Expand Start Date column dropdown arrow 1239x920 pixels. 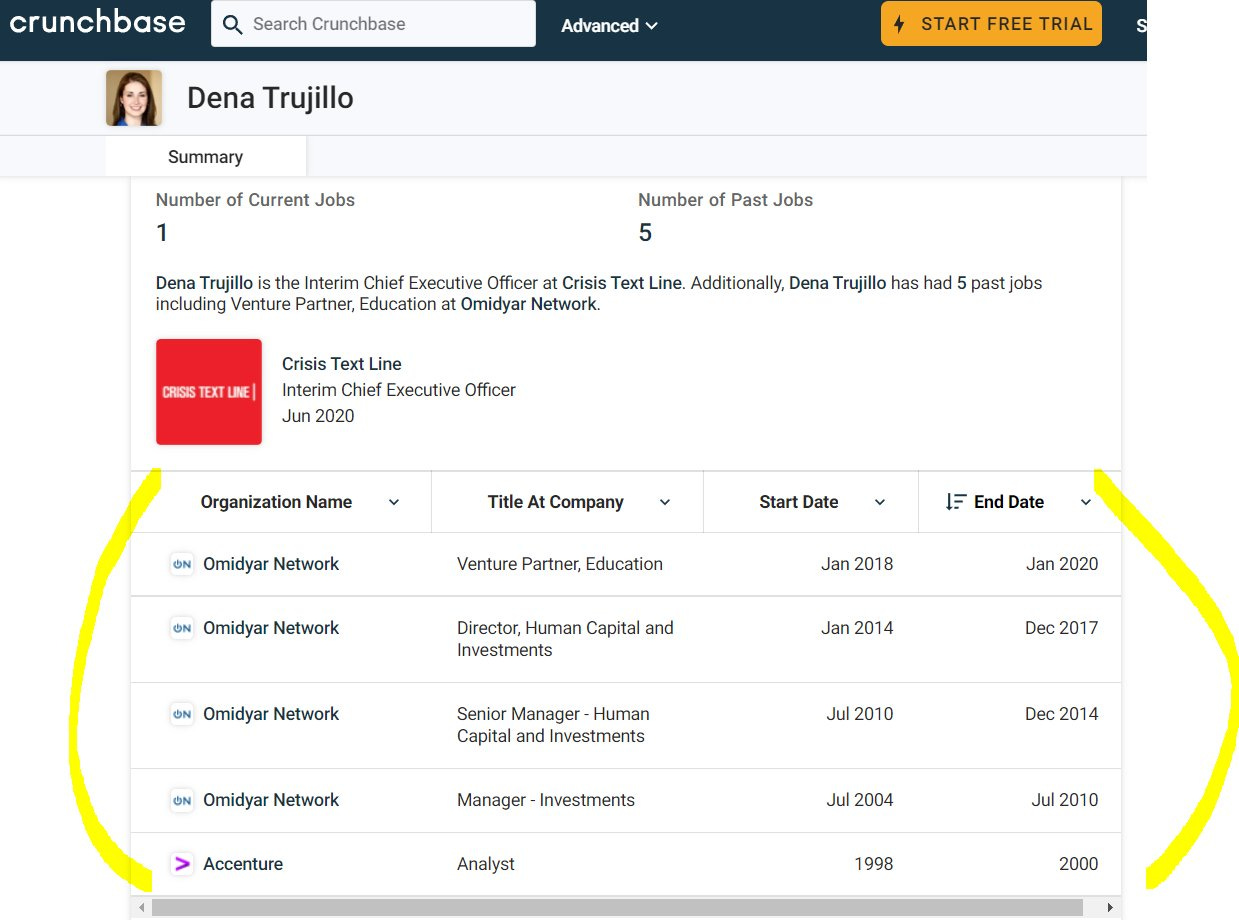click(x=880, y=502)
